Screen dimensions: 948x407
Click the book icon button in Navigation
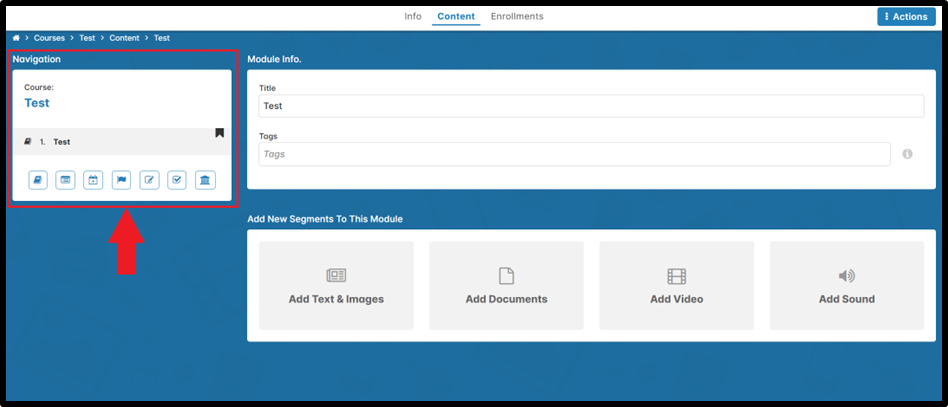37,180
